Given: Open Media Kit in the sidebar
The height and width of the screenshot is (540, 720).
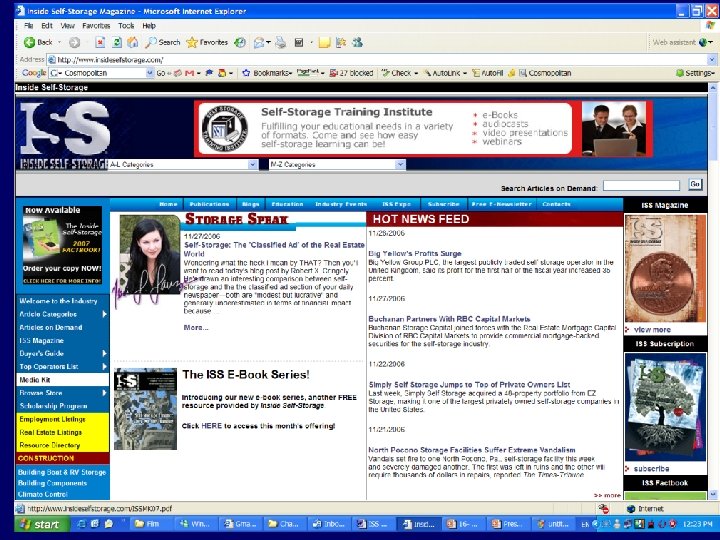Looking at the screenshot, I should coord(62,380).
